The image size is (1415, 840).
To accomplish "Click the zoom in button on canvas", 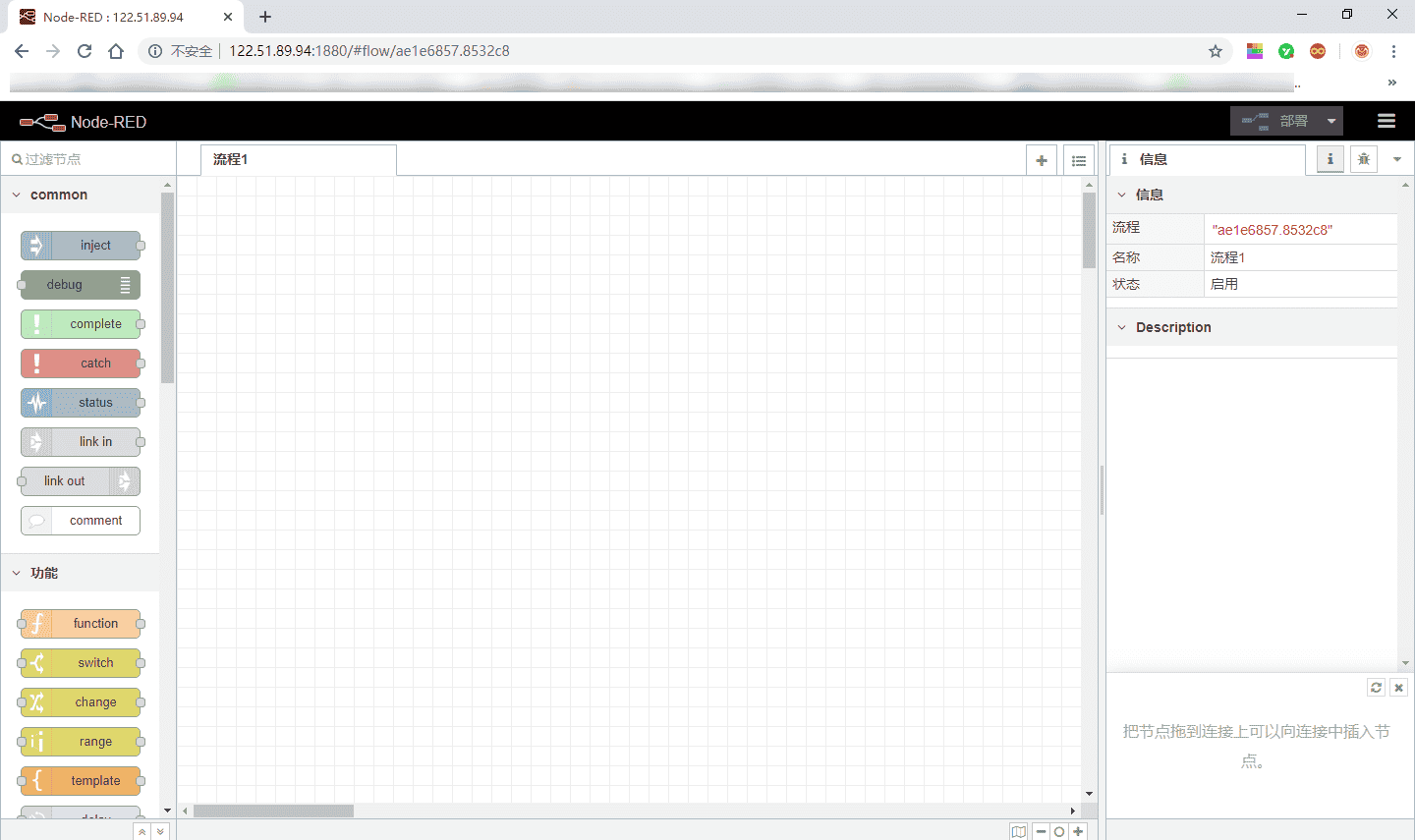I will (x=1078, y=831).
